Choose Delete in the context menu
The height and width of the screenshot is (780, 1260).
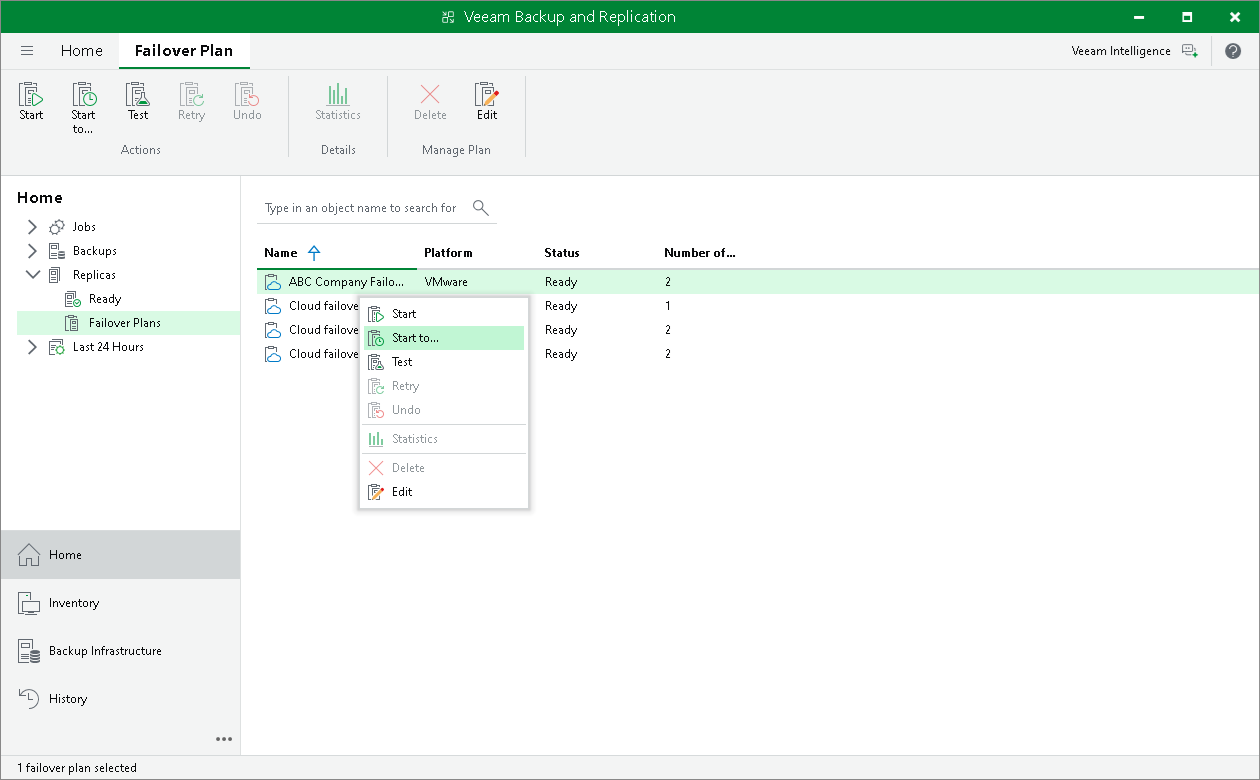443,468
